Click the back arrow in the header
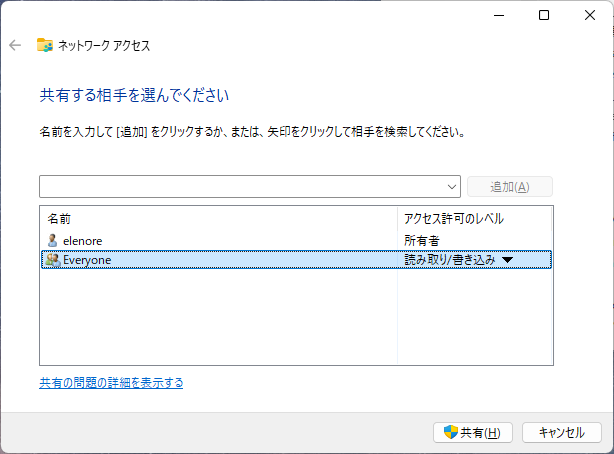614x454 pixels. [15, 45]
